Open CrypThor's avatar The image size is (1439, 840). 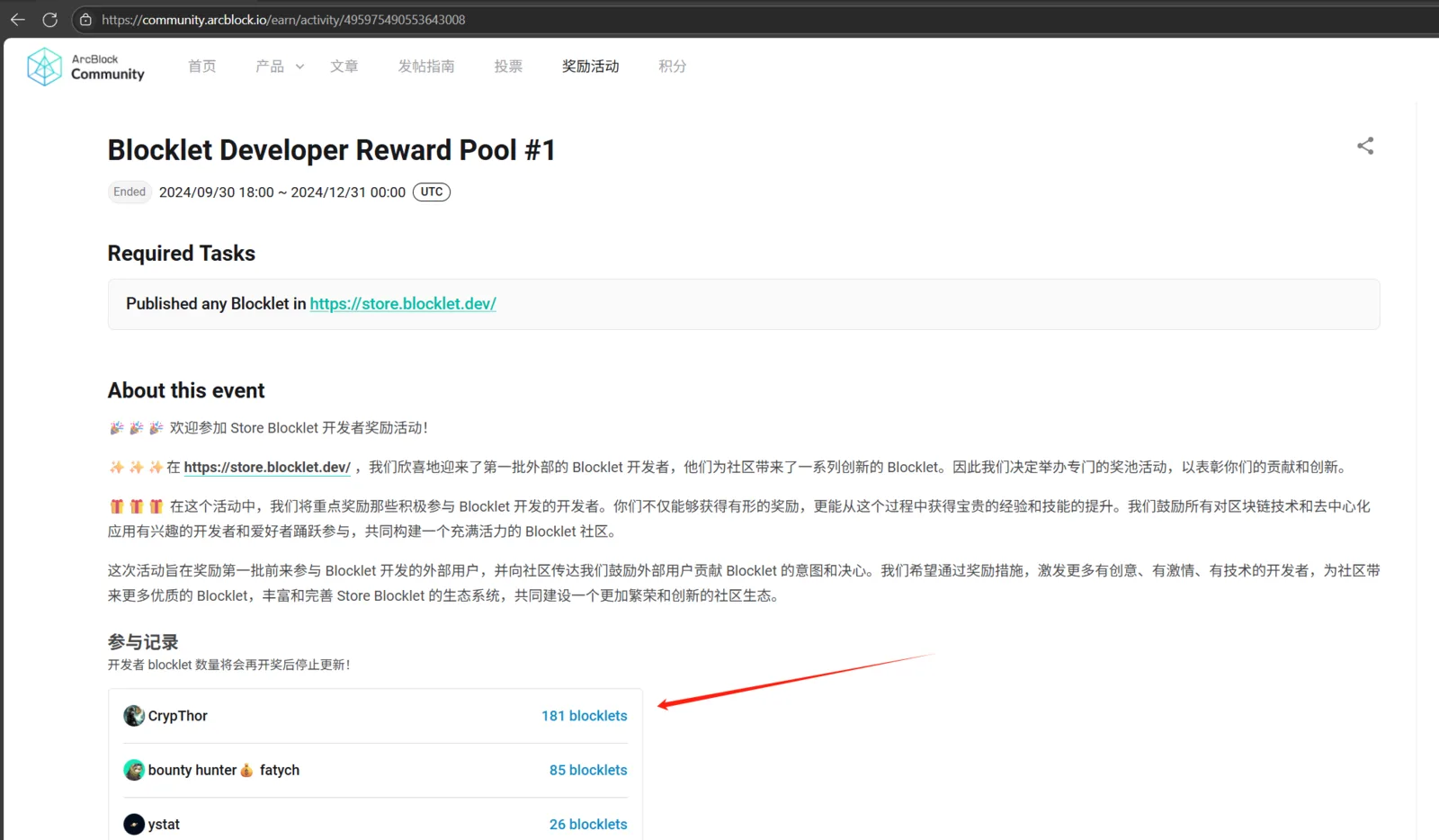click(134, 716)
